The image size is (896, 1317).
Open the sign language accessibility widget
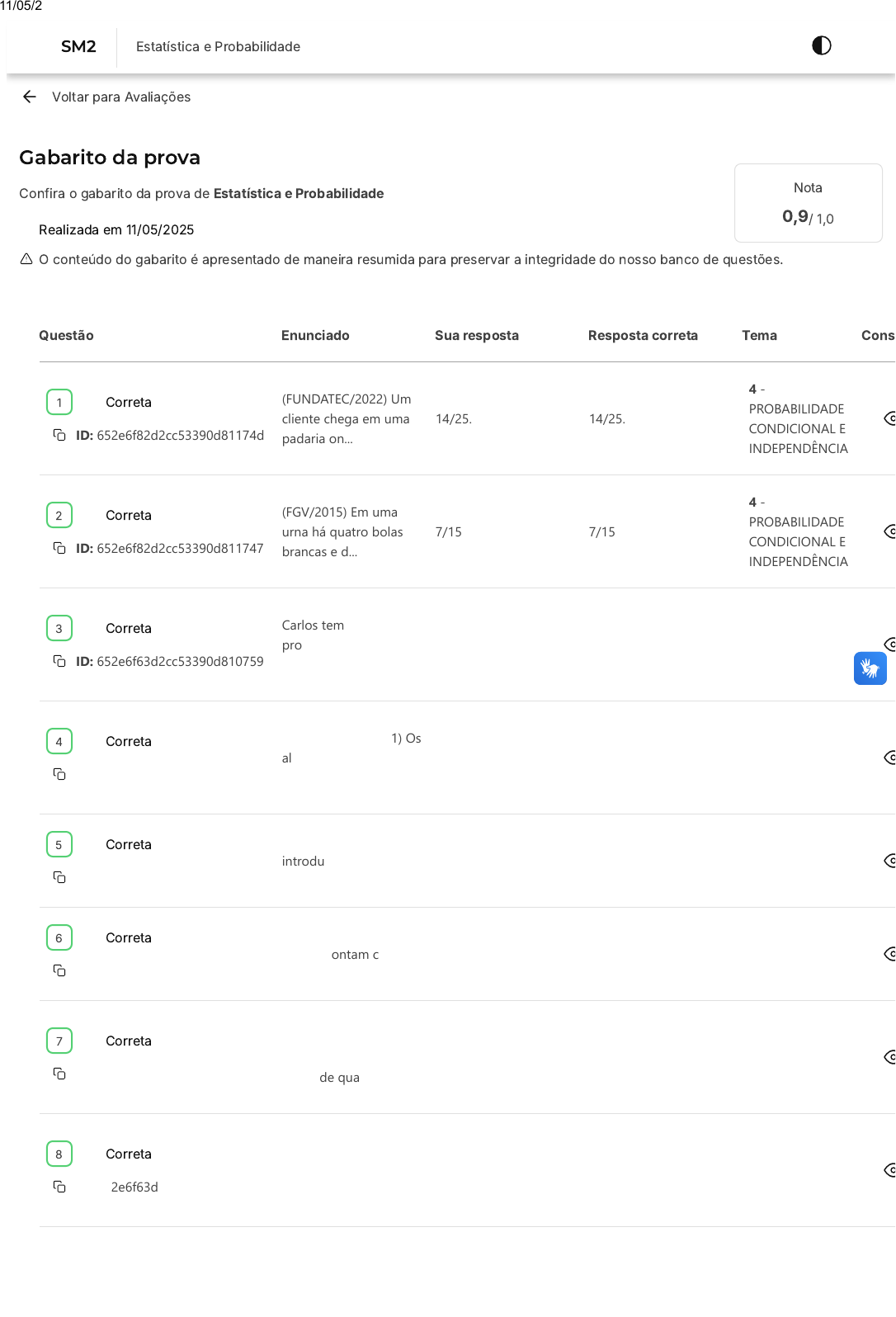pyautogui.click(x=870, y=668)
